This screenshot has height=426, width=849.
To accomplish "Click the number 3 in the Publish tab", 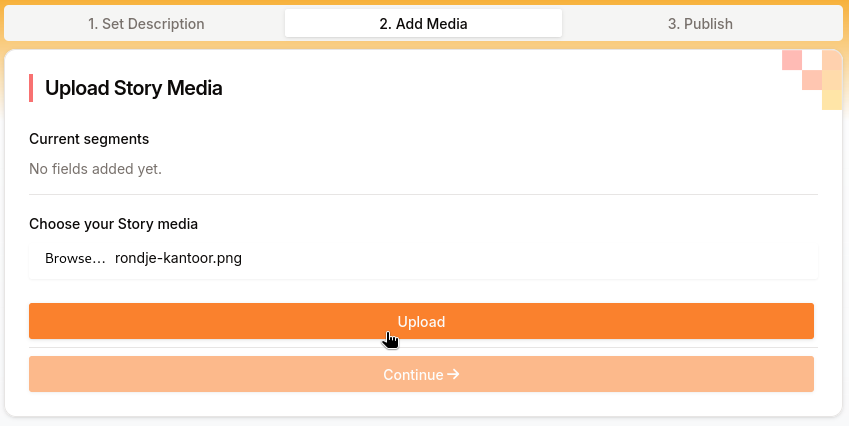I will coord(672,24).
